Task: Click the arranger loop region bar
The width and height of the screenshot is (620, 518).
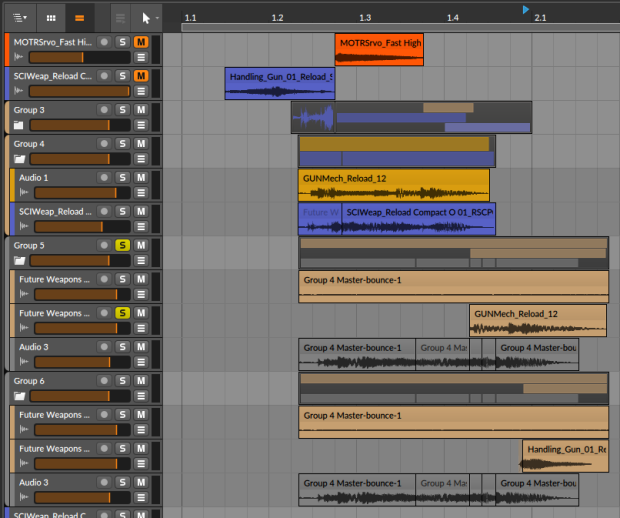Action: 400,28
